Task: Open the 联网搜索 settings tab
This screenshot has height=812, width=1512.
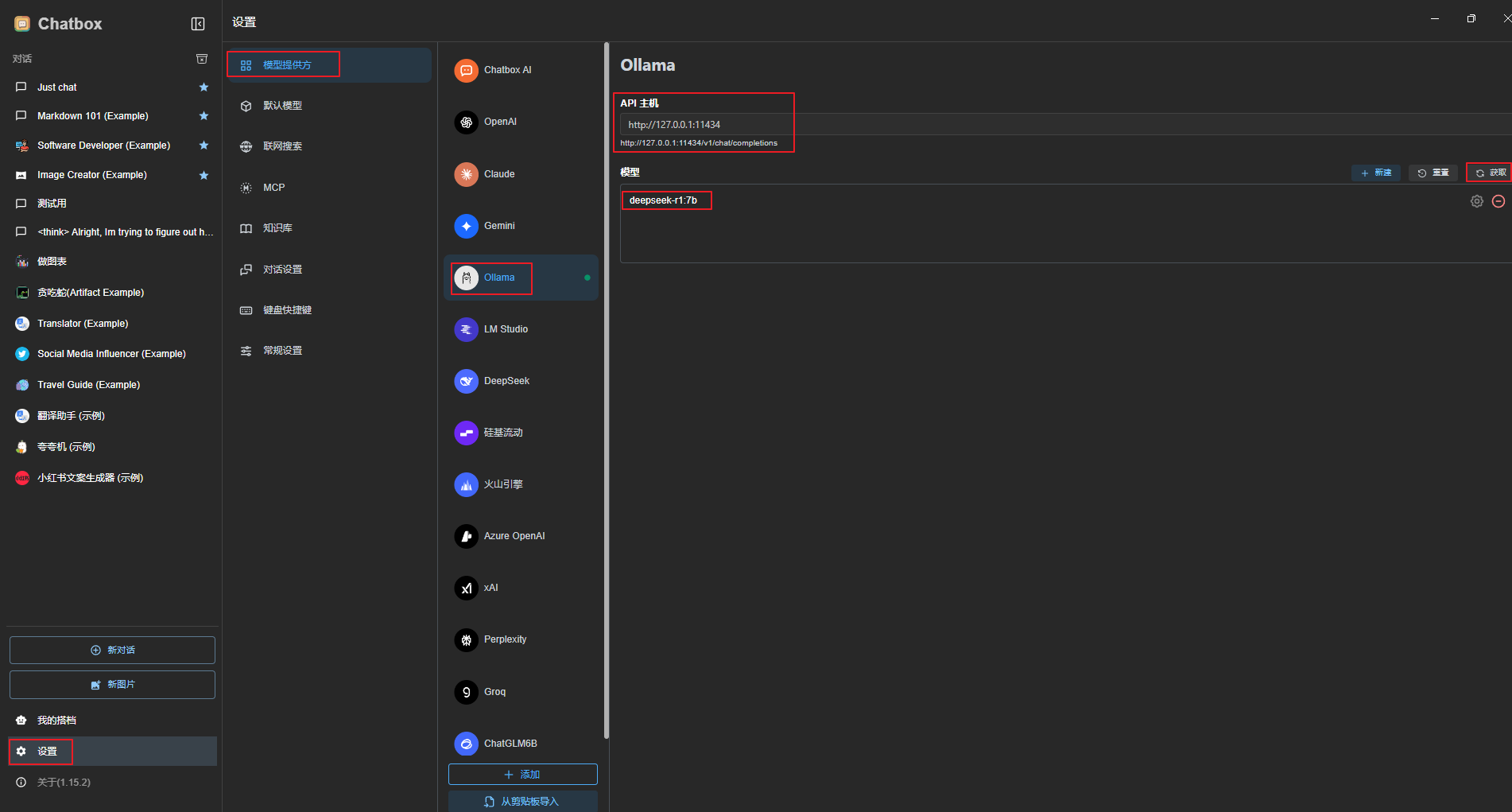Action: click(x=329, y=146)
